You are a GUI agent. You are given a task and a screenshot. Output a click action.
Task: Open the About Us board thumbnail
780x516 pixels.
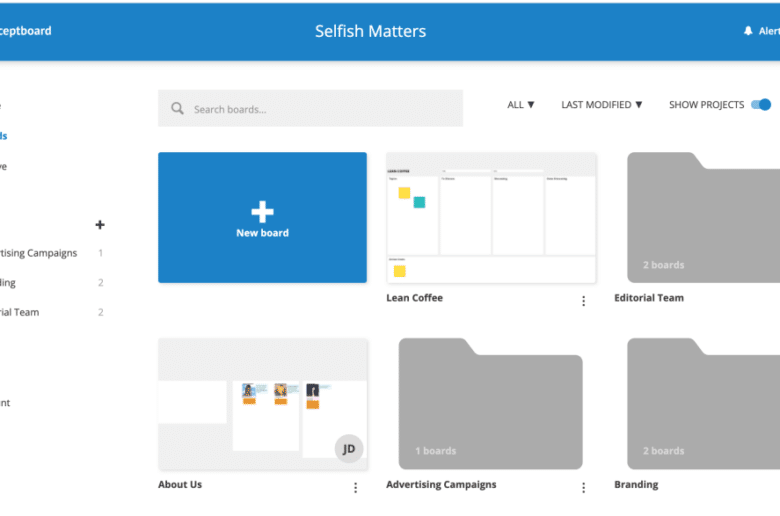coord(262,403)
